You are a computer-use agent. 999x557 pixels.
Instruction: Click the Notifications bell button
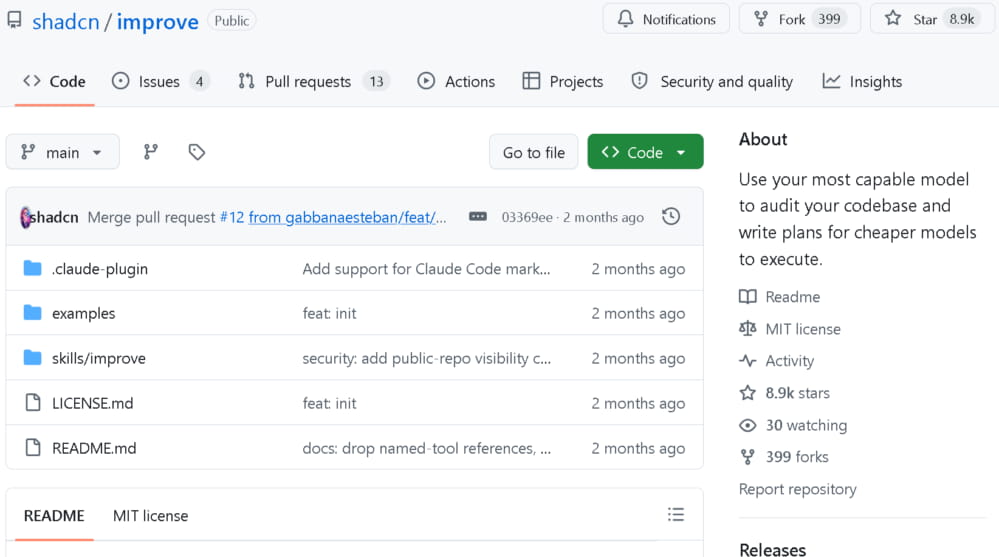point(666,19)
